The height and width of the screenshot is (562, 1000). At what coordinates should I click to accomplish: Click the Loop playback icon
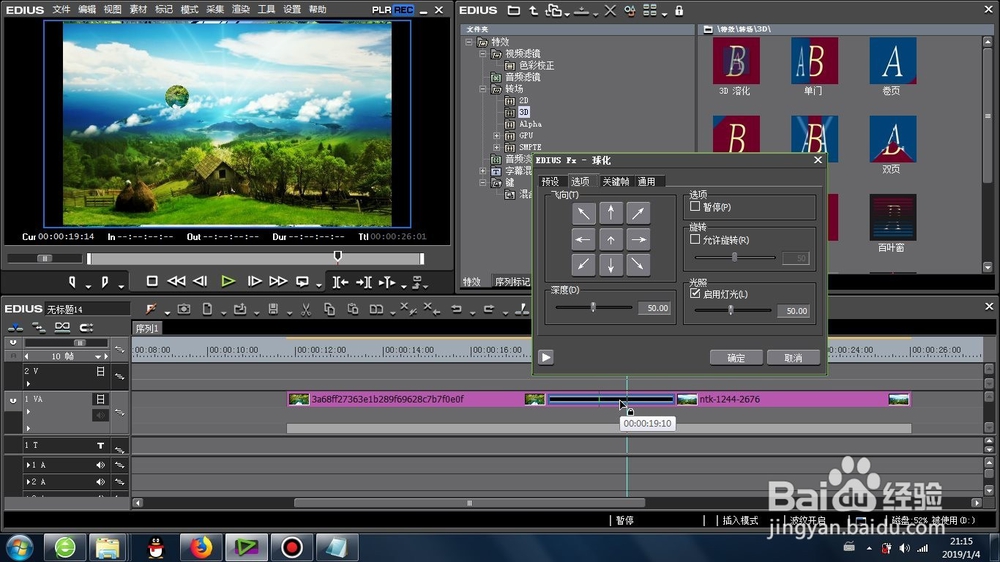click(x=302, y=281)
